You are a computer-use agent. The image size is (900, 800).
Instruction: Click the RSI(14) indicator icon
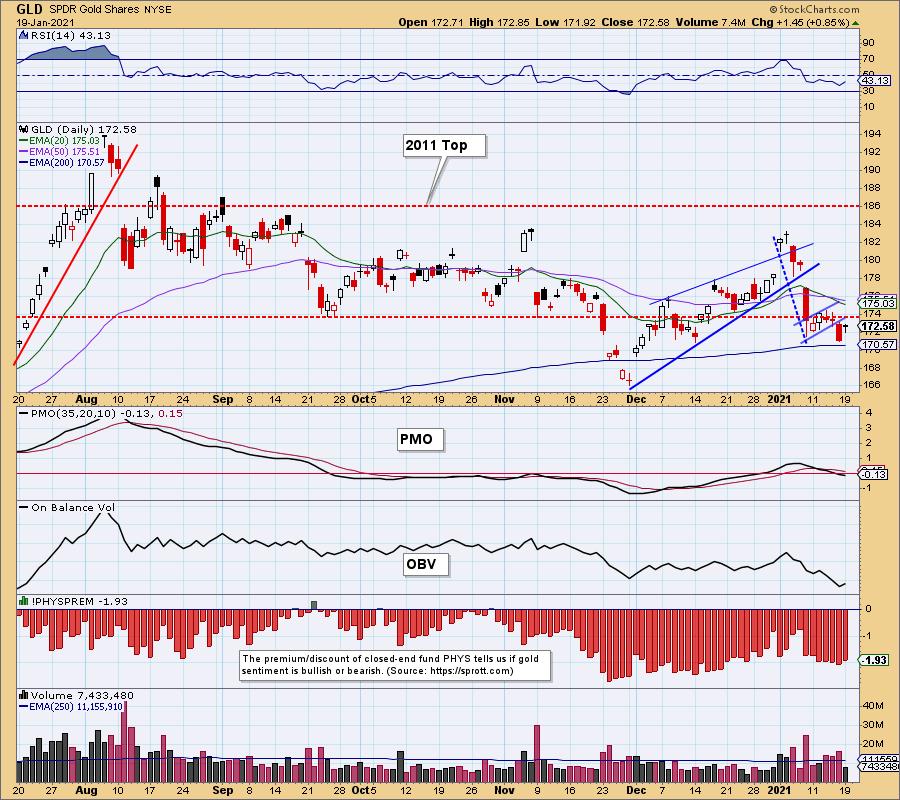coord(23,35)
